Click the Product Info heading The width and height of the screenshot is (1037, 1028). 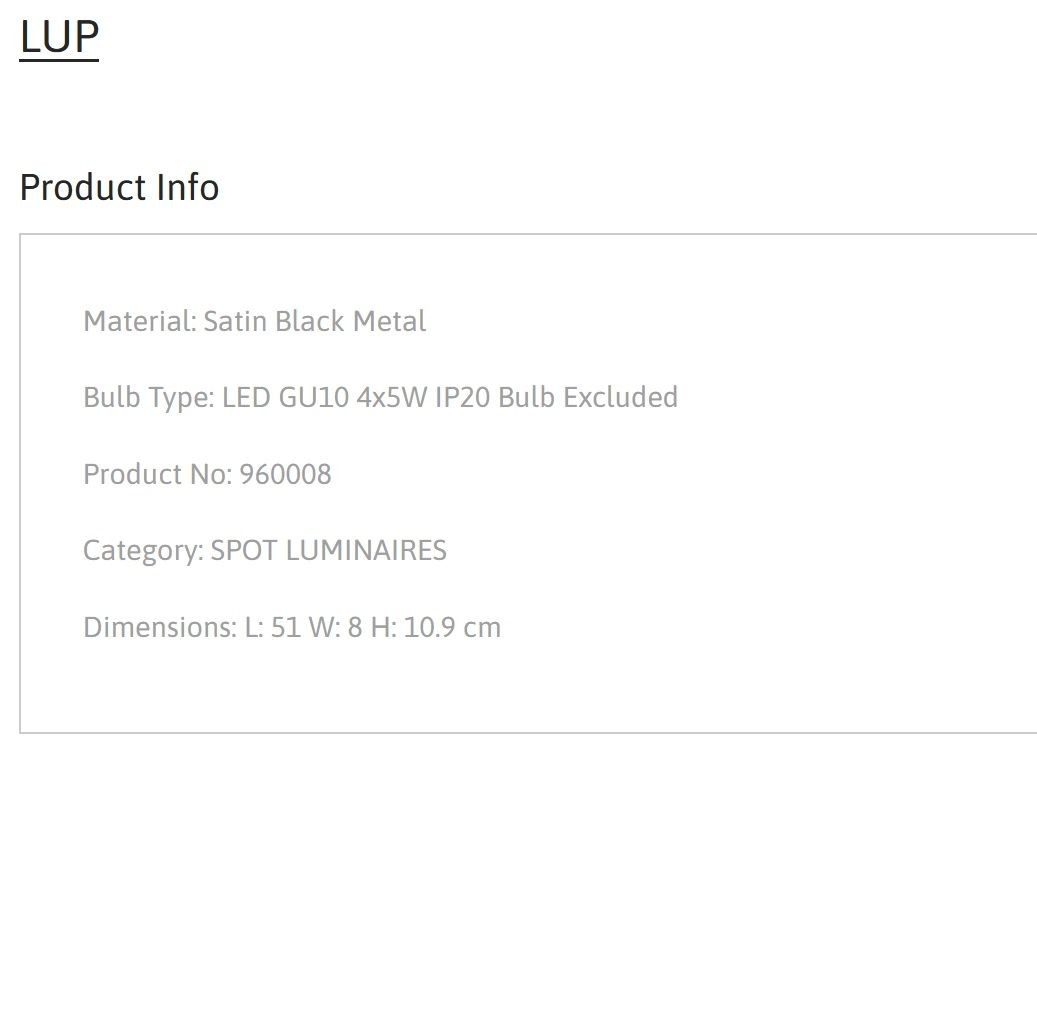[x=119, y=187]
